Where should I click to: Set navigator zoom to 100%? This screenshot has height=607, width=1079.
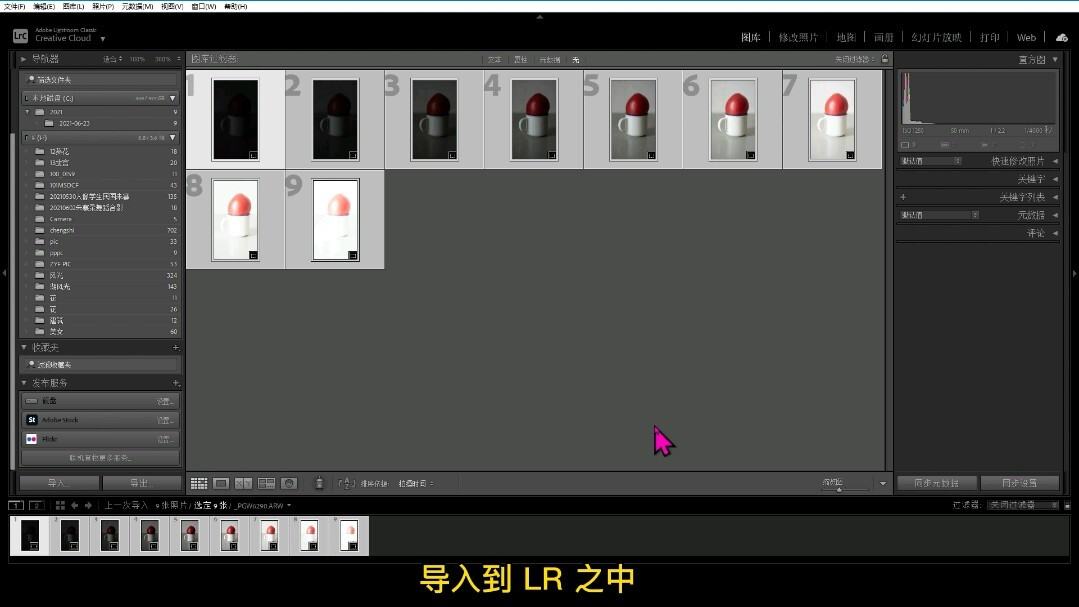138,59
